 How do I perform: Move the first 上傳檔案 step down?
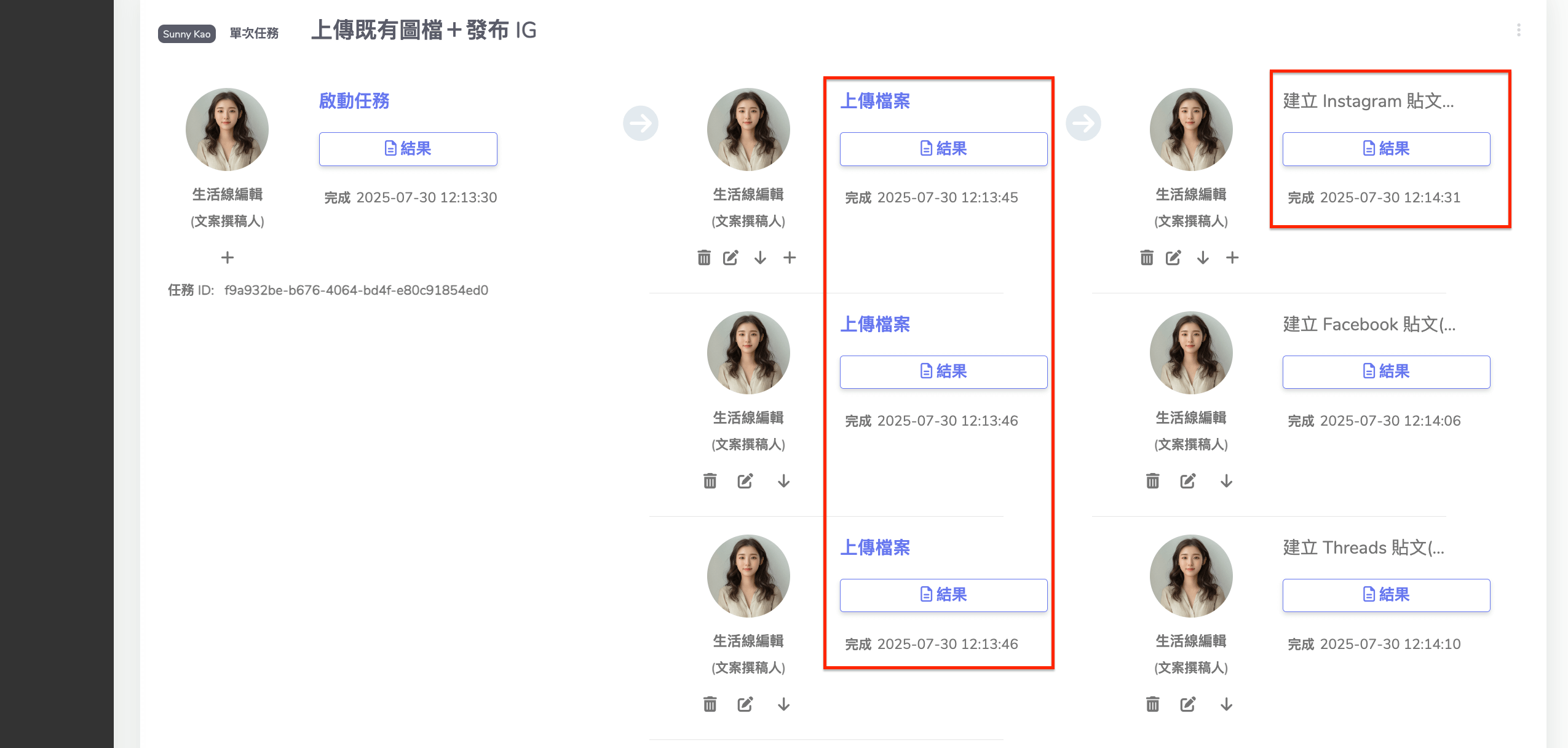click(761, 258)
